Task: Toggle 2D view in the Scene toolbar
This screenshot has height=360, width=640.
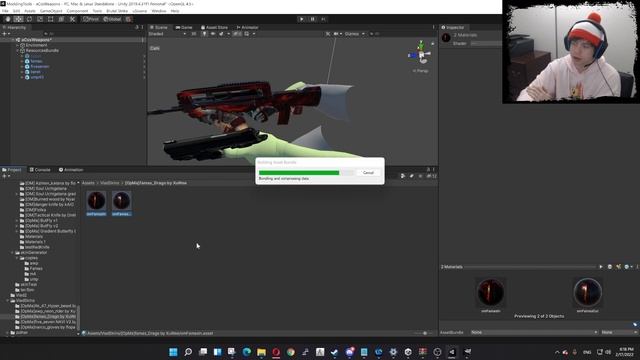Action: 193,34
